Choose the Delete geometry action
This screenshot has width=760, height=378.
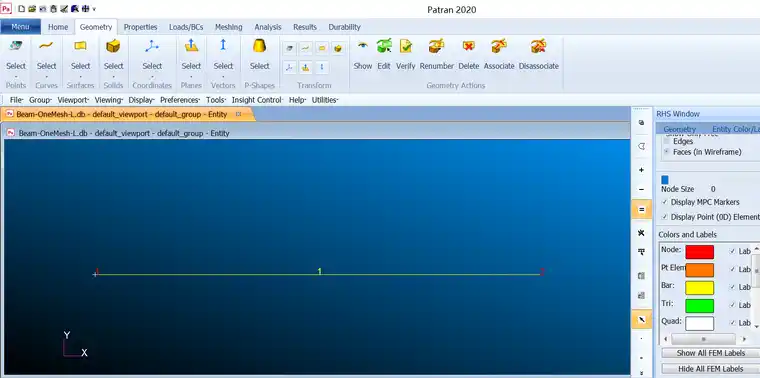click(x=468, y=46)
